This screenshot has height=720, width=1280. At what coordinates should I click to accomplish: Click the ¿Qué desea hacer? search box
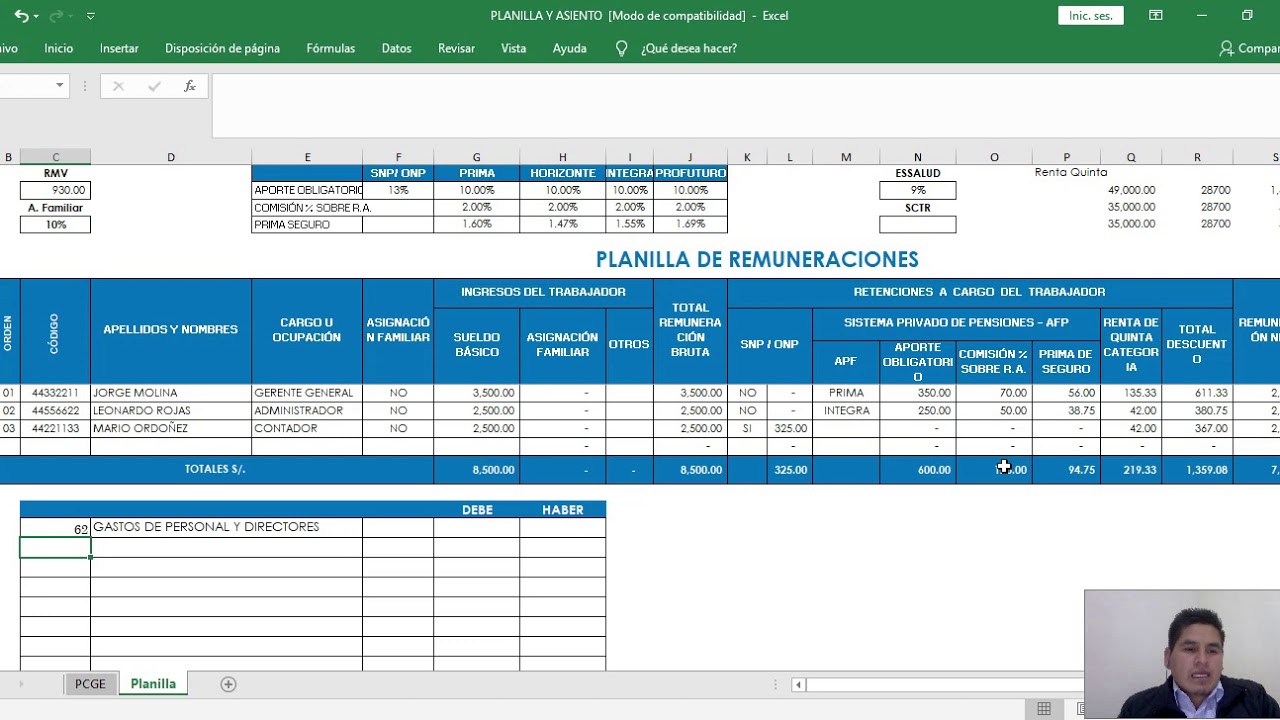tap(689, 48)
